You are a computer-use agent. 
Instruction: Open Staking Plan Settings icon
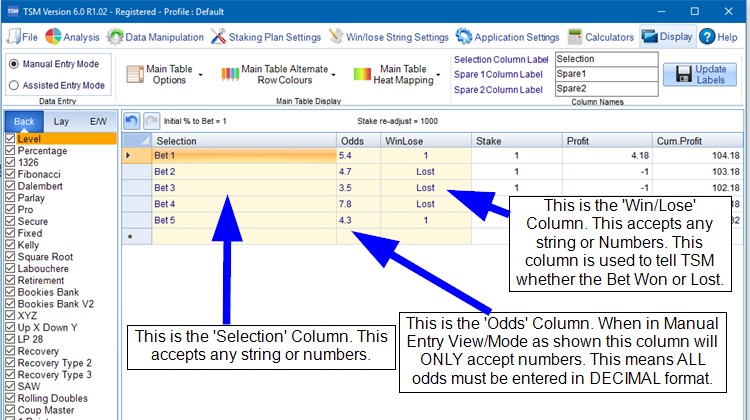pos(219,36)
